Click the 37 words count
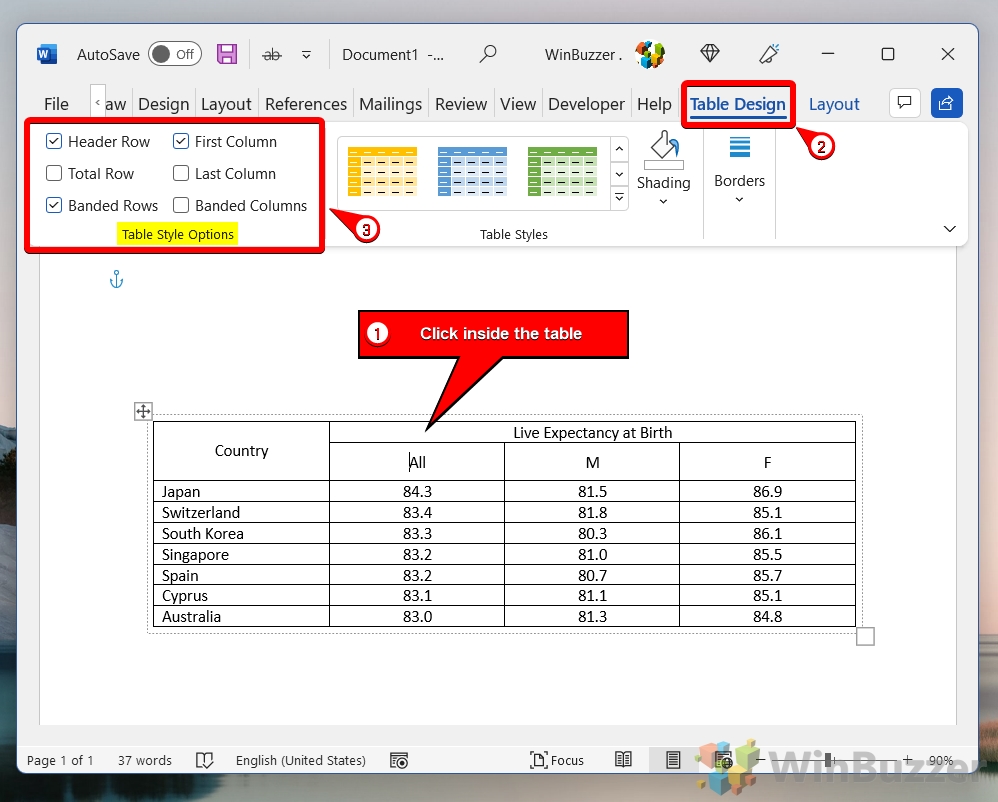 [x=144, y=760]
